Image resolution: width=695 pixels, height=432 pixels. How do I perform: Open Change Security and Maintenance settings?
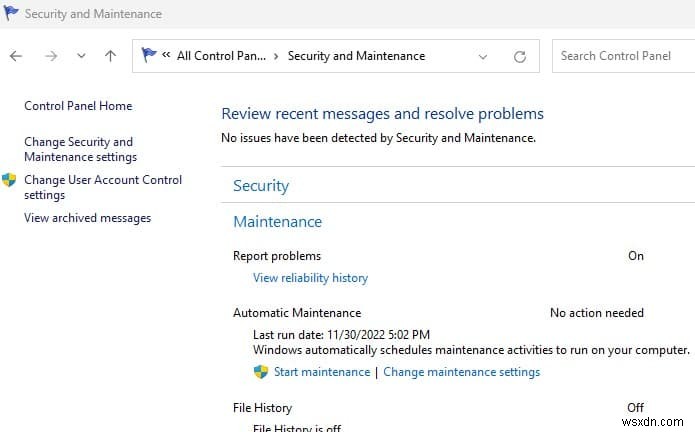pos(80,149)
